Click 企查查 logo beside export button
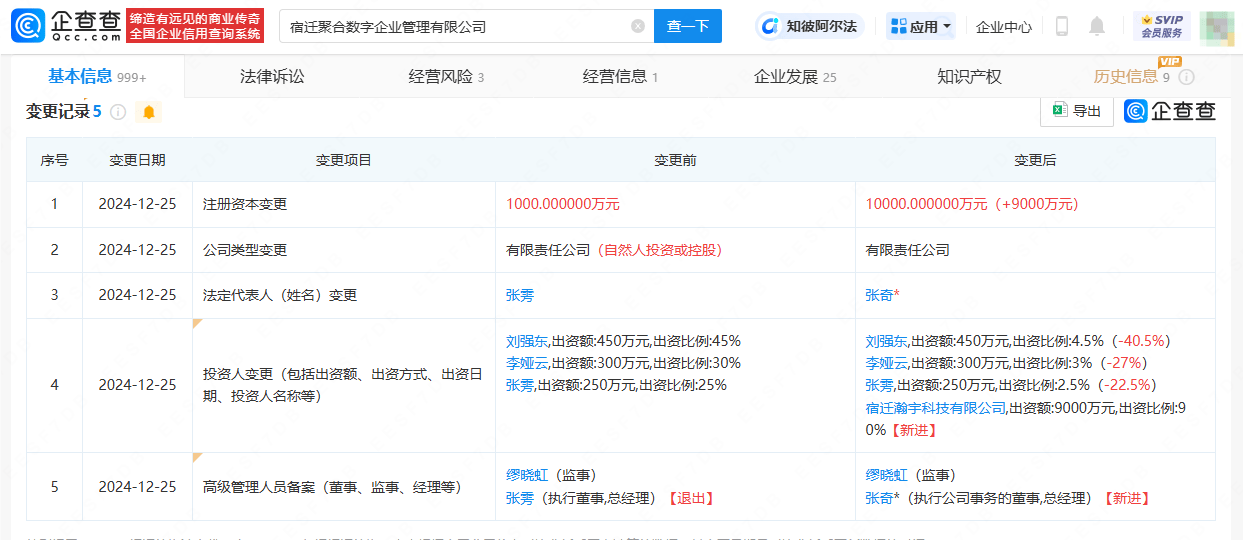Image resolution: width=1243 pixels, height=540 pixels. point(1170,111)
